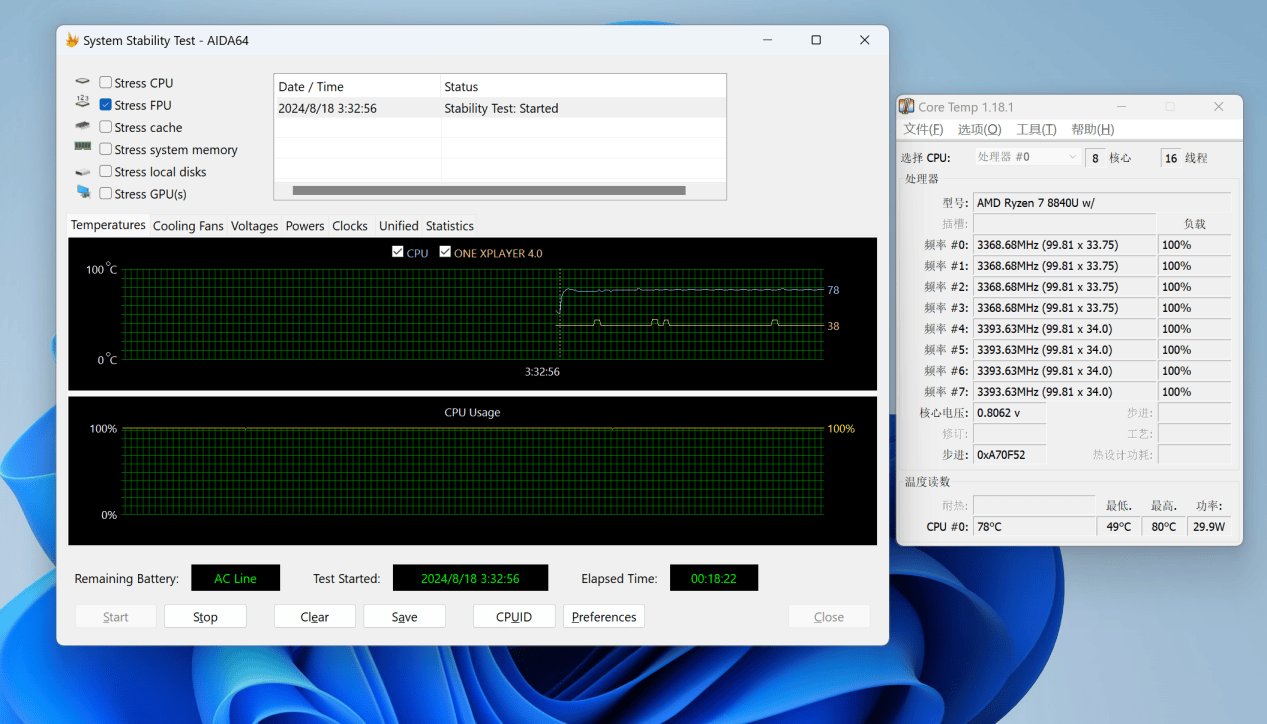The width and height of the screenshot is (1267, 724).
Task: Click the Stop button
Action: [205, 617]
